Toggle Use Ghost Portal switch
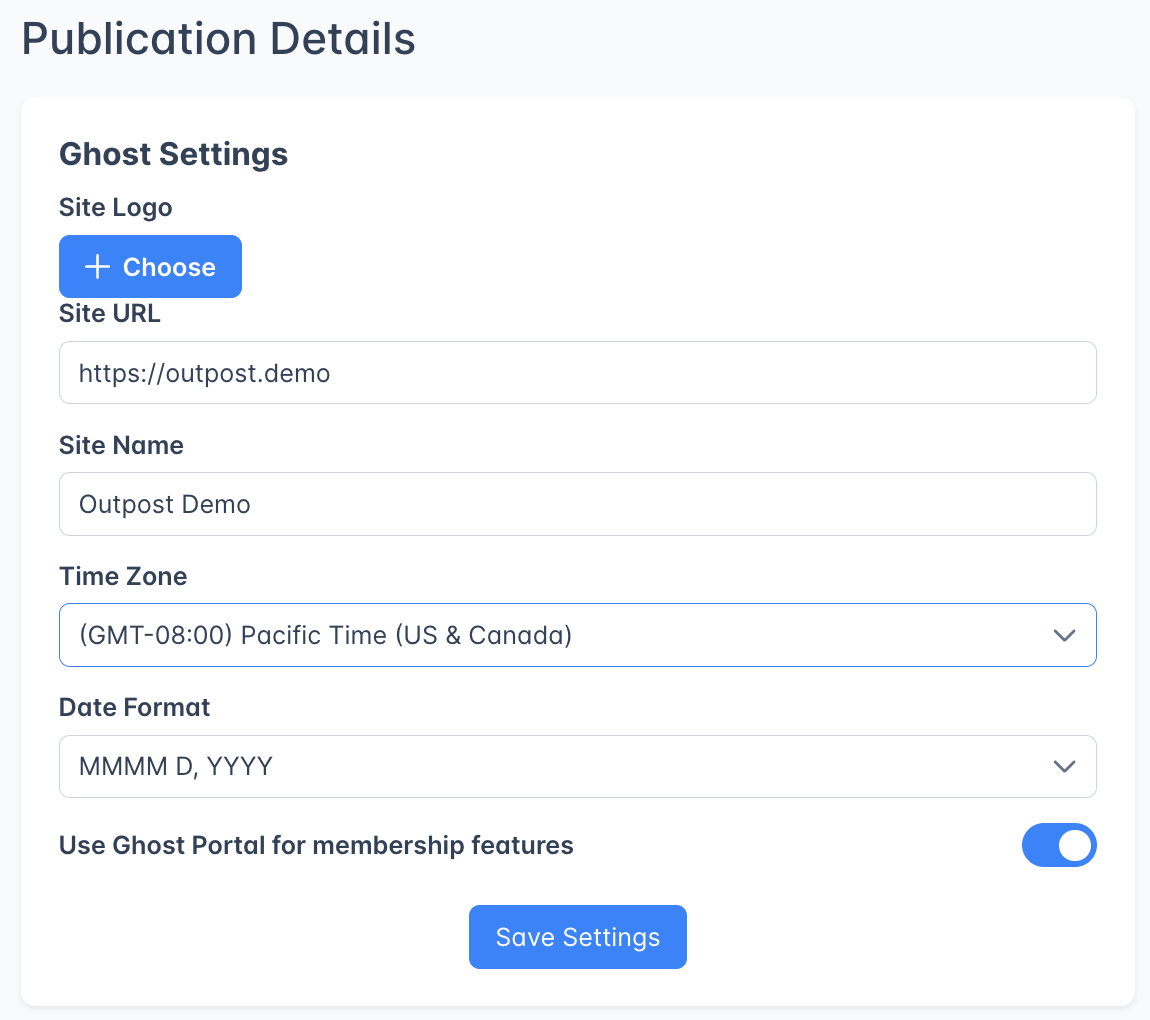 pos(1058,845)
